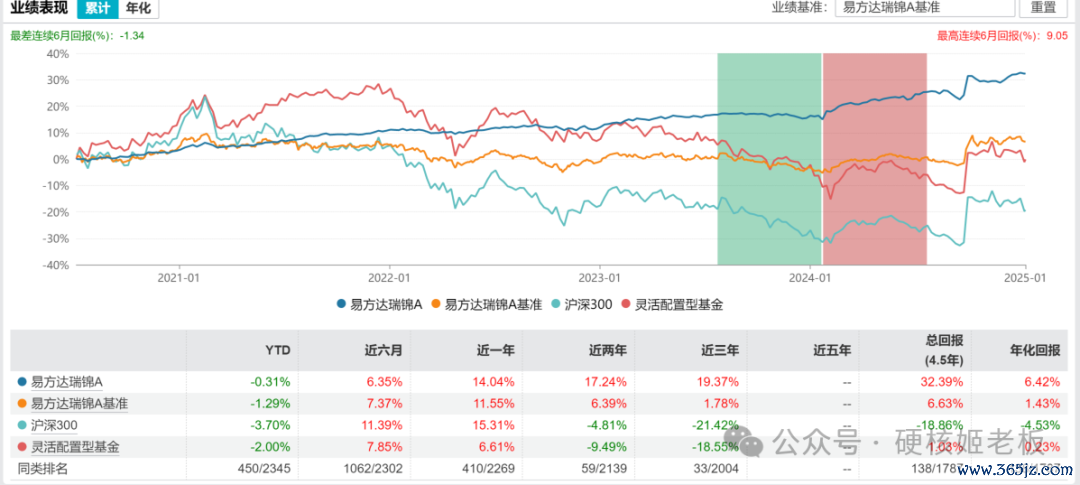The height and width of the screenshot is (485, 1080).
Task: Click the red dot beside 灵活配置型基金 table row
Action: [x=22, y=447]
